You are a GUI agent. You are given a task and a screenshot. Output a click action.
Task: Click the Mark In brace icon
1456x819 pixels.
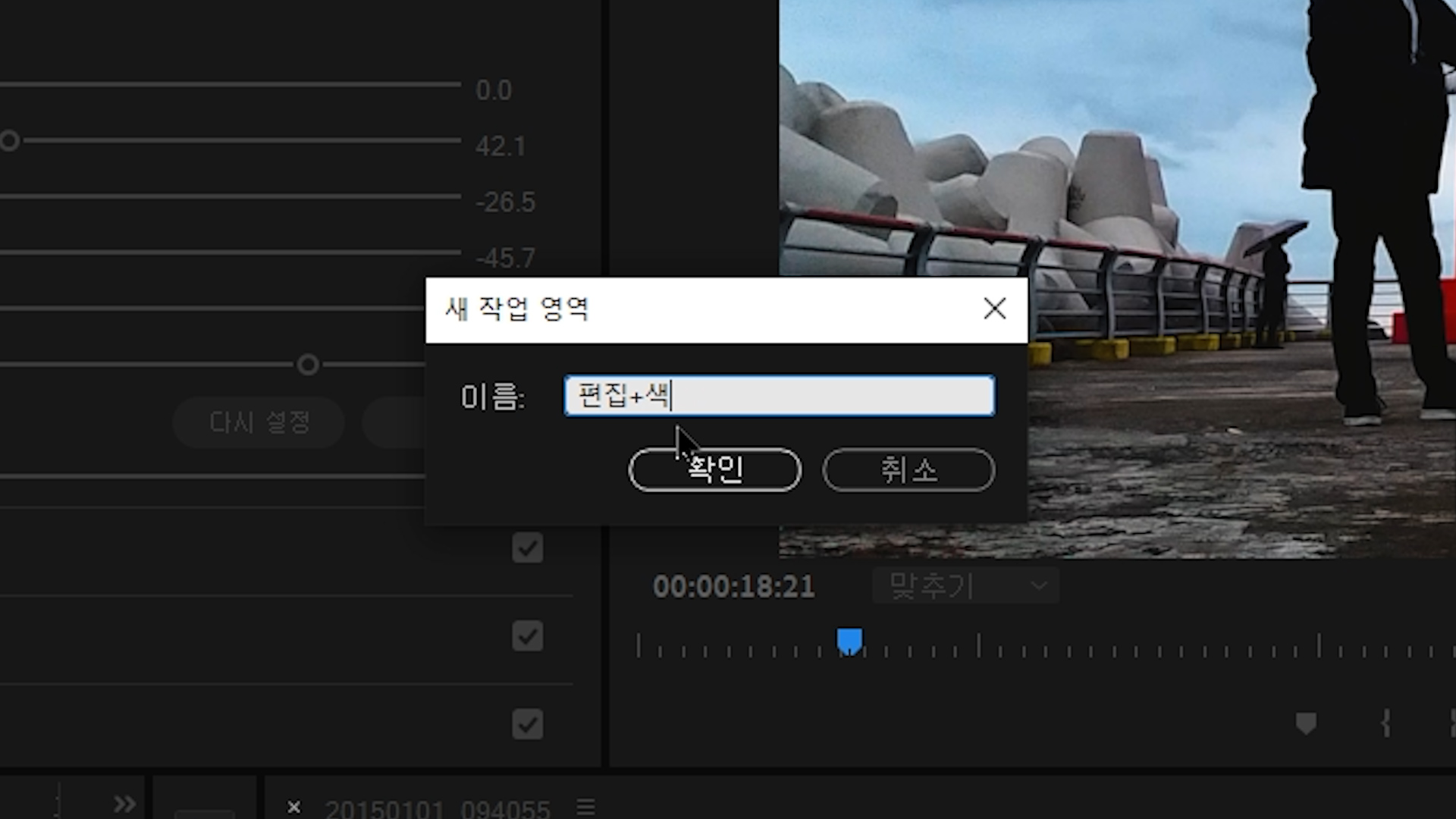1385,723
